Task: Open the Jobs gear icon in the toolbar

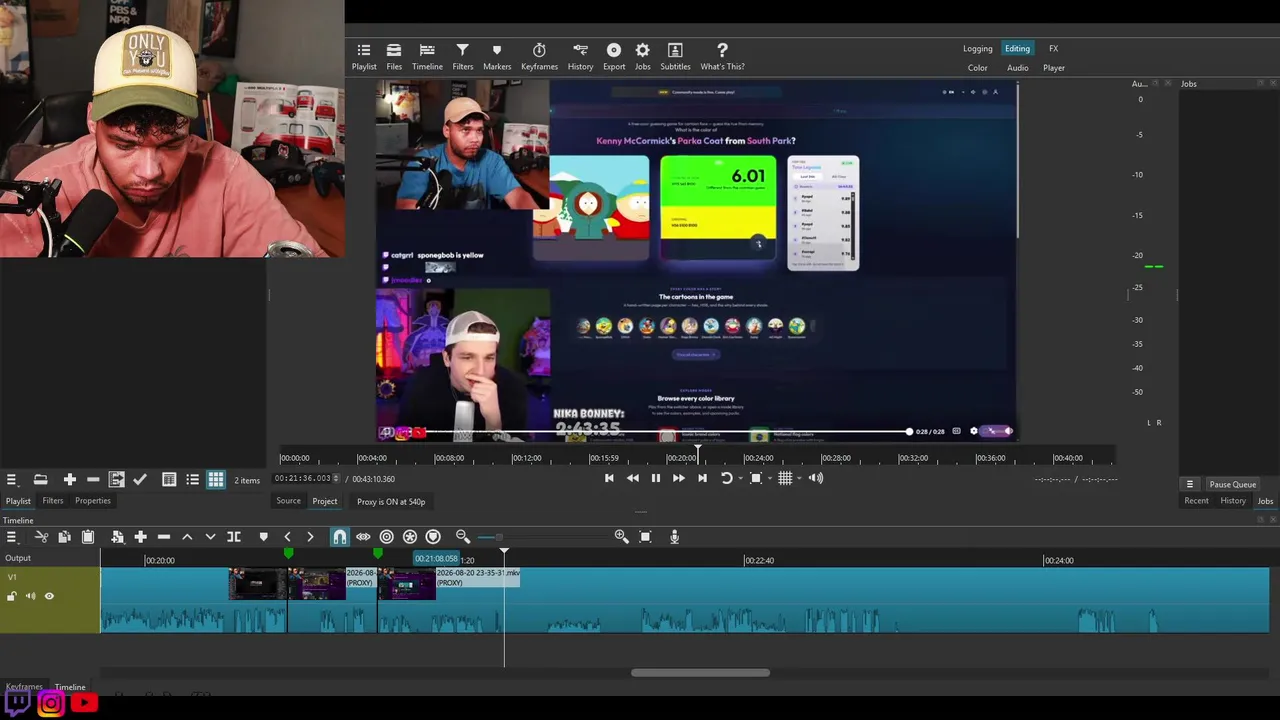Action: pyautogui.click(x=642, y=57)
